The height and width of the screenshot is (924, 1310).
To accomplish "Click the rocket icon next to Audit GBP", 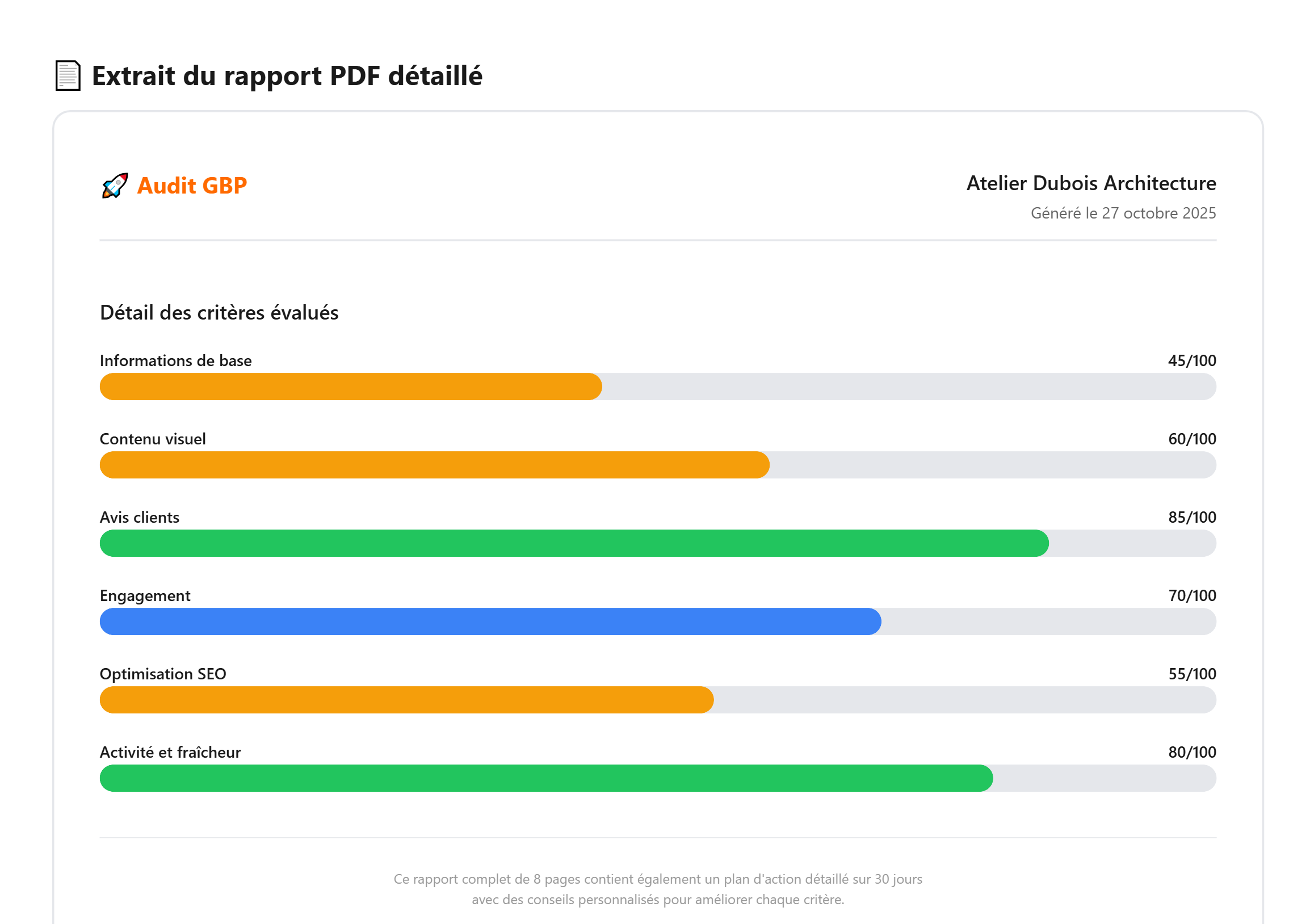I will (x=115, y=186).
